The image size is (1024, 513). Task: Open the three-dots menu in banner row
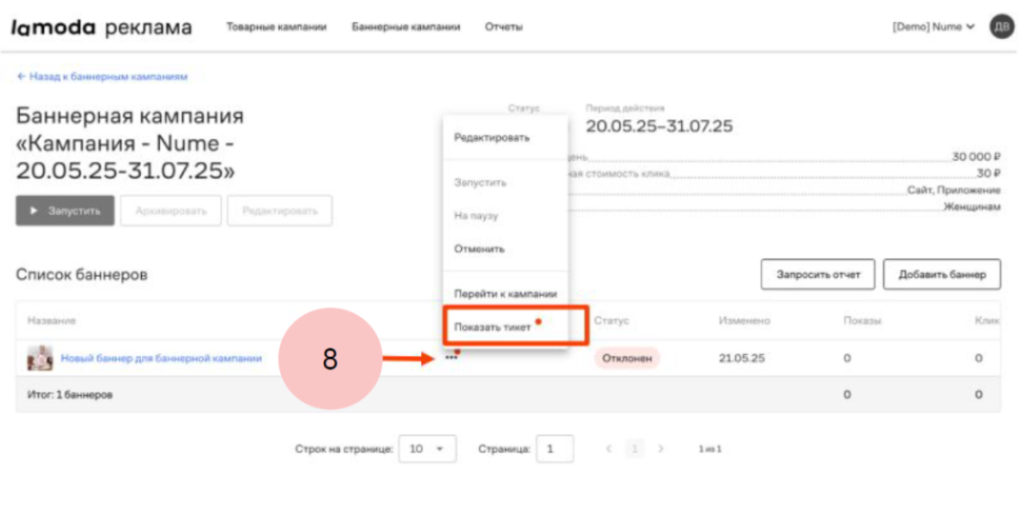(451, 358)
